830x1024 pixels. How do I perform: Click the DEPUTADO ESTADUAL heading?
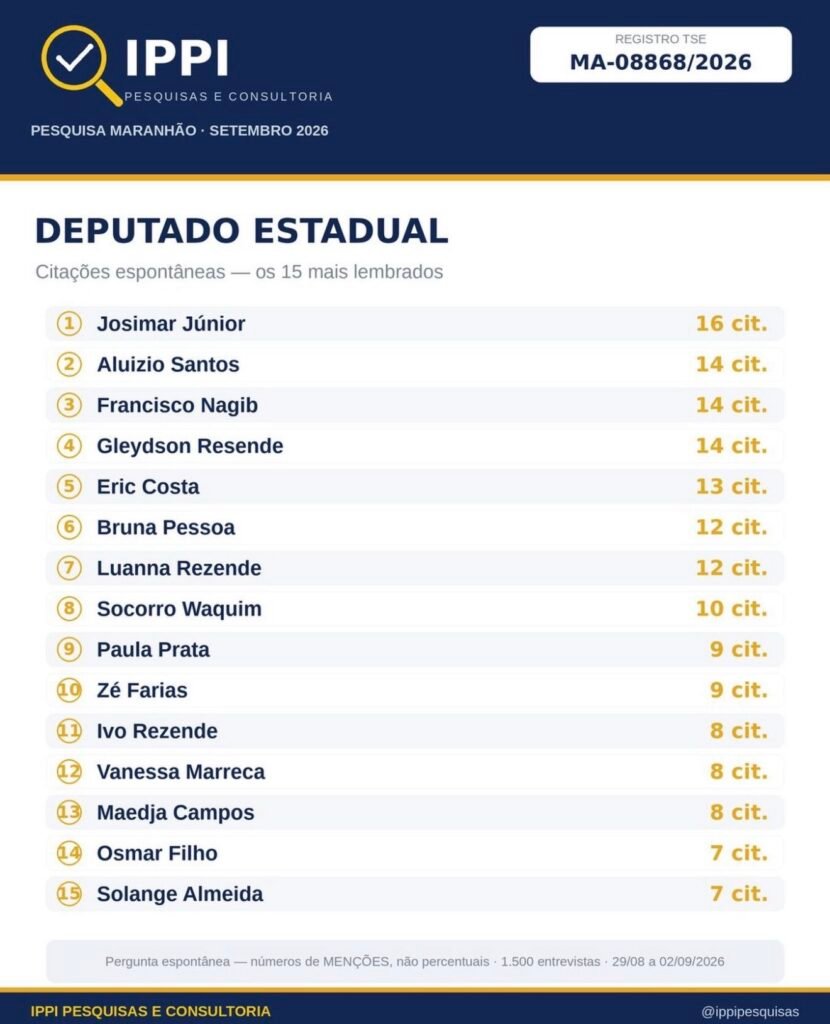242,231
